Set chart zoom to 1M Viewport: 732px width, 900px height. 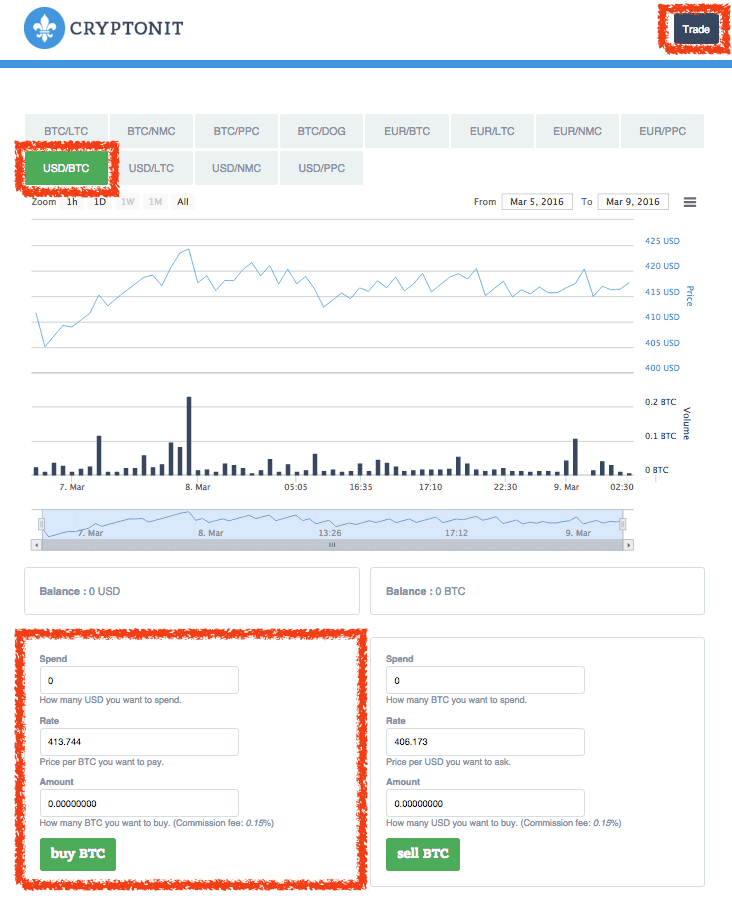point(156,202)
